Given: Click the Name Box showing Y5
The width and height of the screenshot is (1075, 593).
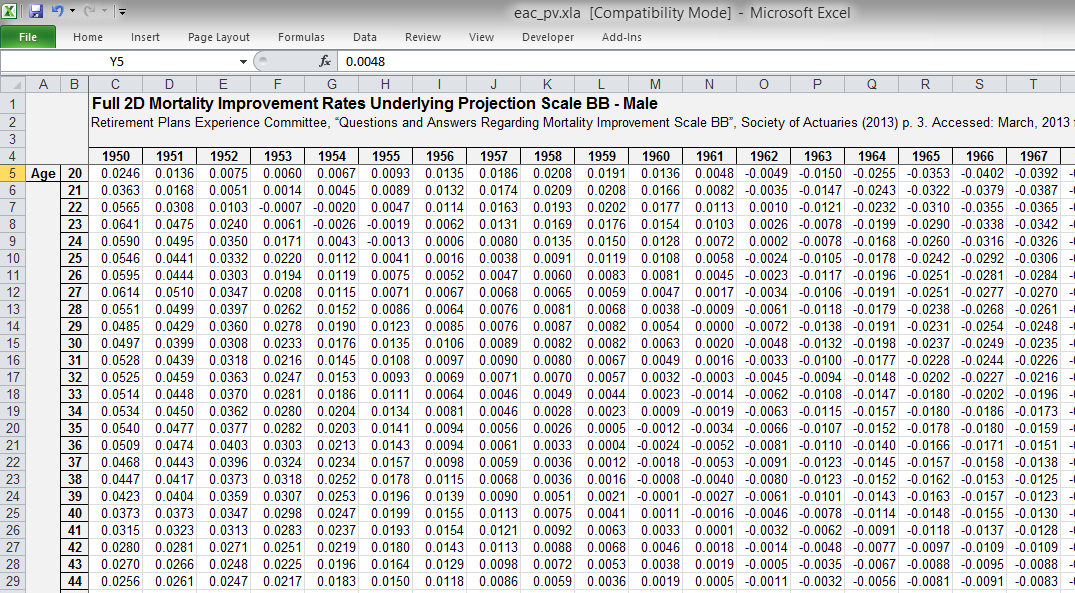Looking at the screenshot, I should click(117, 62).
